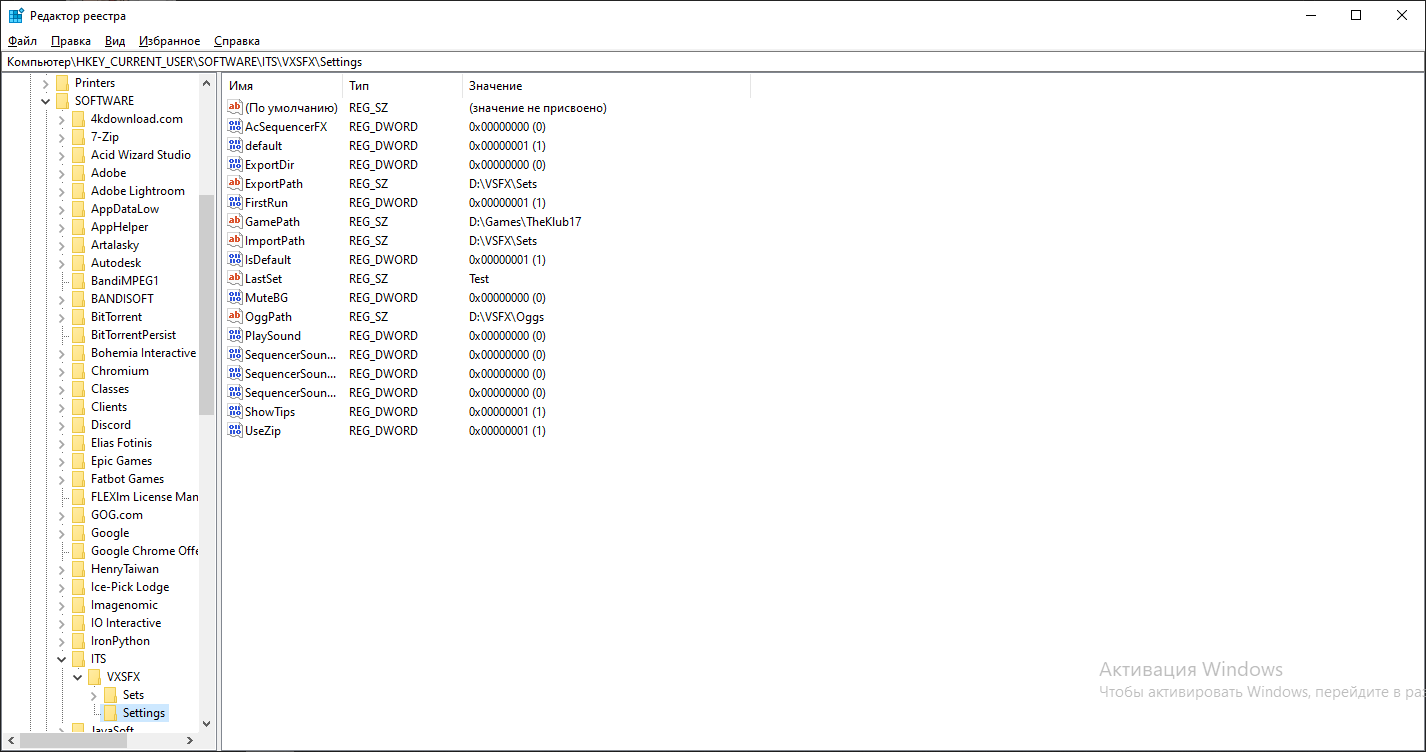Screen dimensions: 1426x752
Task: Select the GOG.com key
Action: point(117,515)
